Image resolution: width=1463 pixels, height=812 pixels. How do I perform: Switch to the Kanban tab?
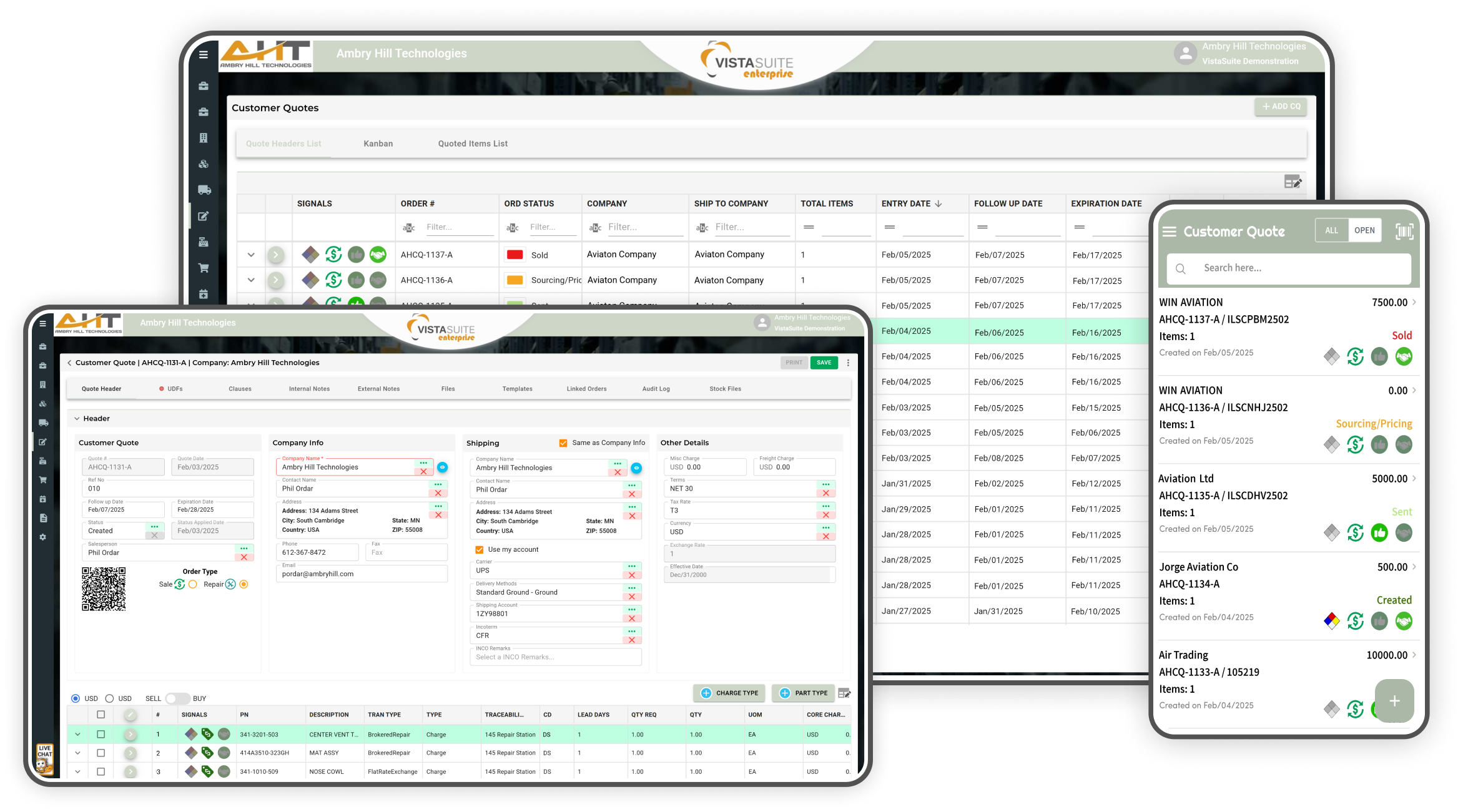(x=378, y=144)
